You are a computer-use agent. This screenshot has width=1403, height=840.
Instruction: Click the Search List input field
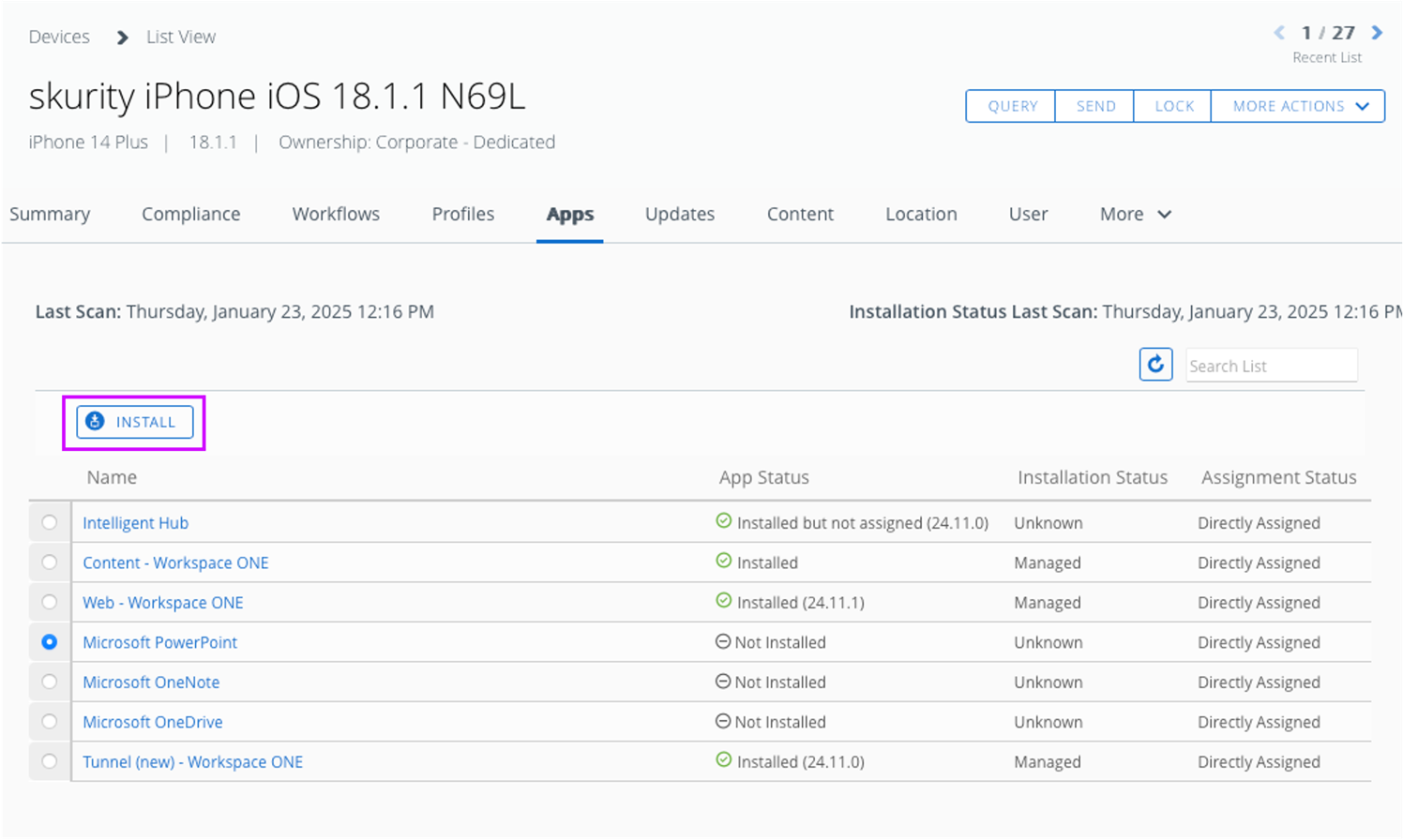tap(1271, 366)
